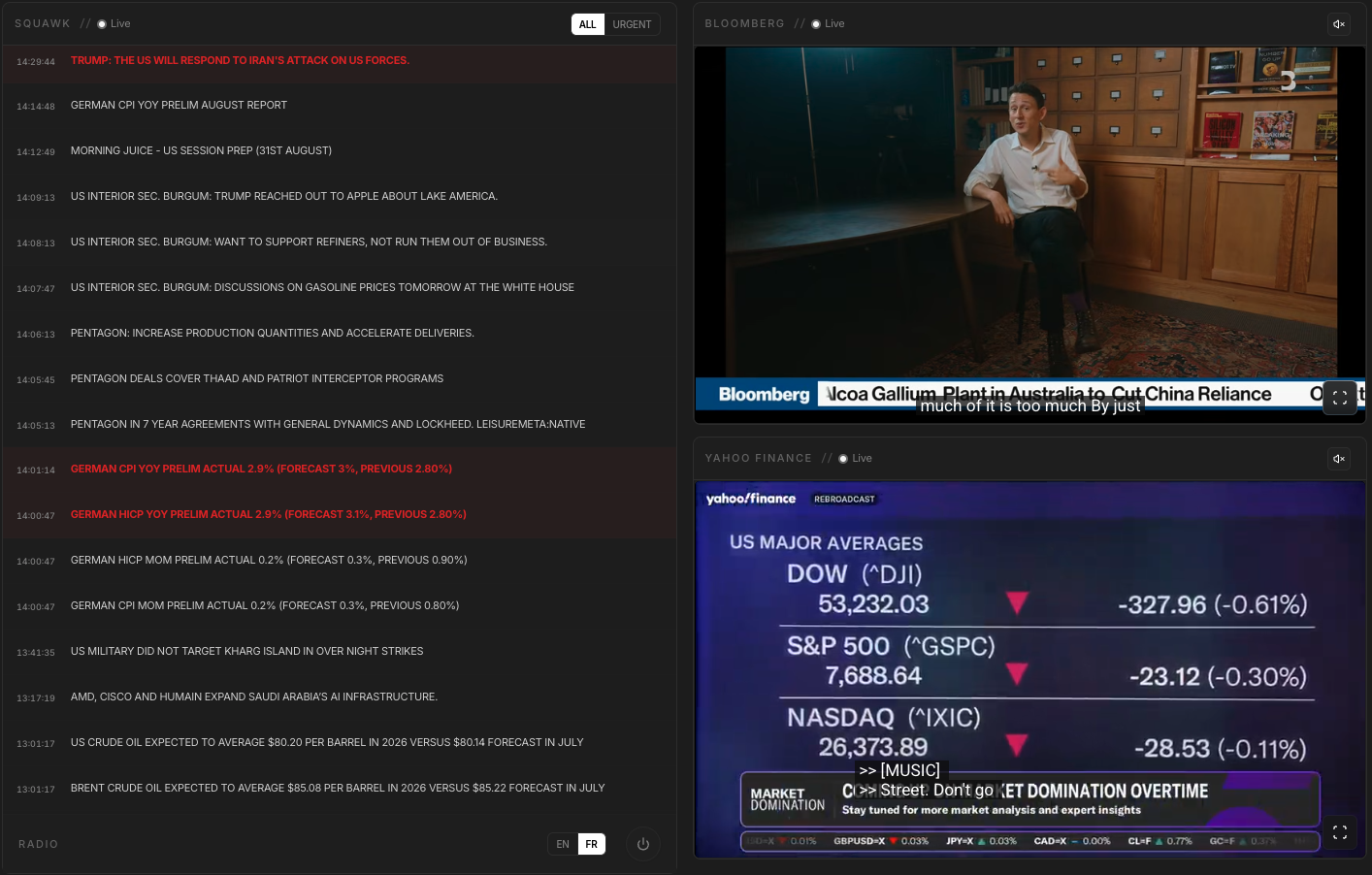
Task: Click the Yahoo Finance video player
Action: click(x=1029, y=669)
